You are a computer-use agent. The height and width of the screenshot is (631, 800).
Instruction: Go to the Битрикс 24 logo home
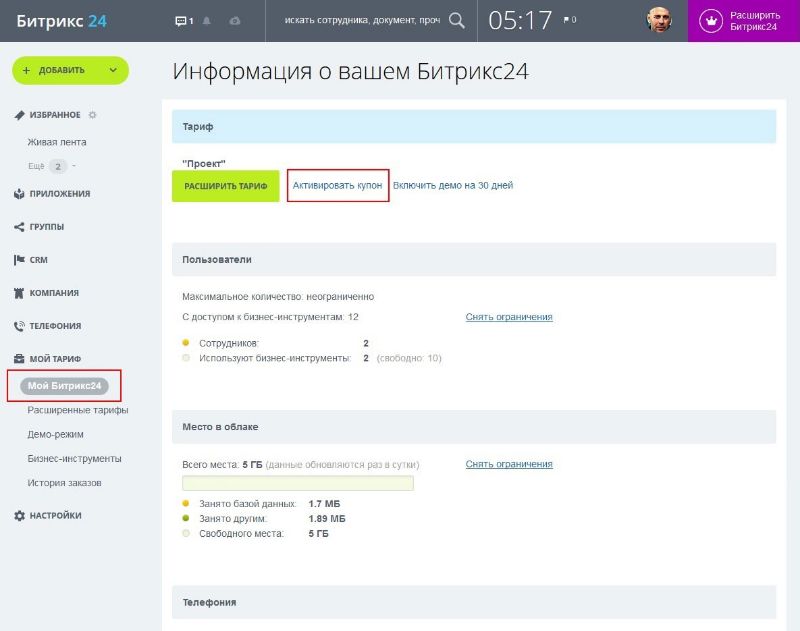pos(61,21)
